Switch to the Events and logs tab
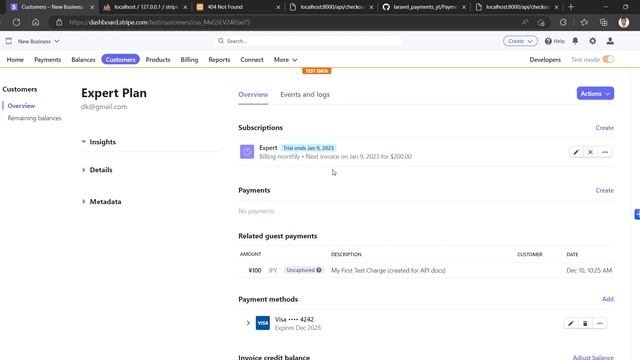Image resolution: width=640 pixels, height=360 pixels. tap(305, 94)
